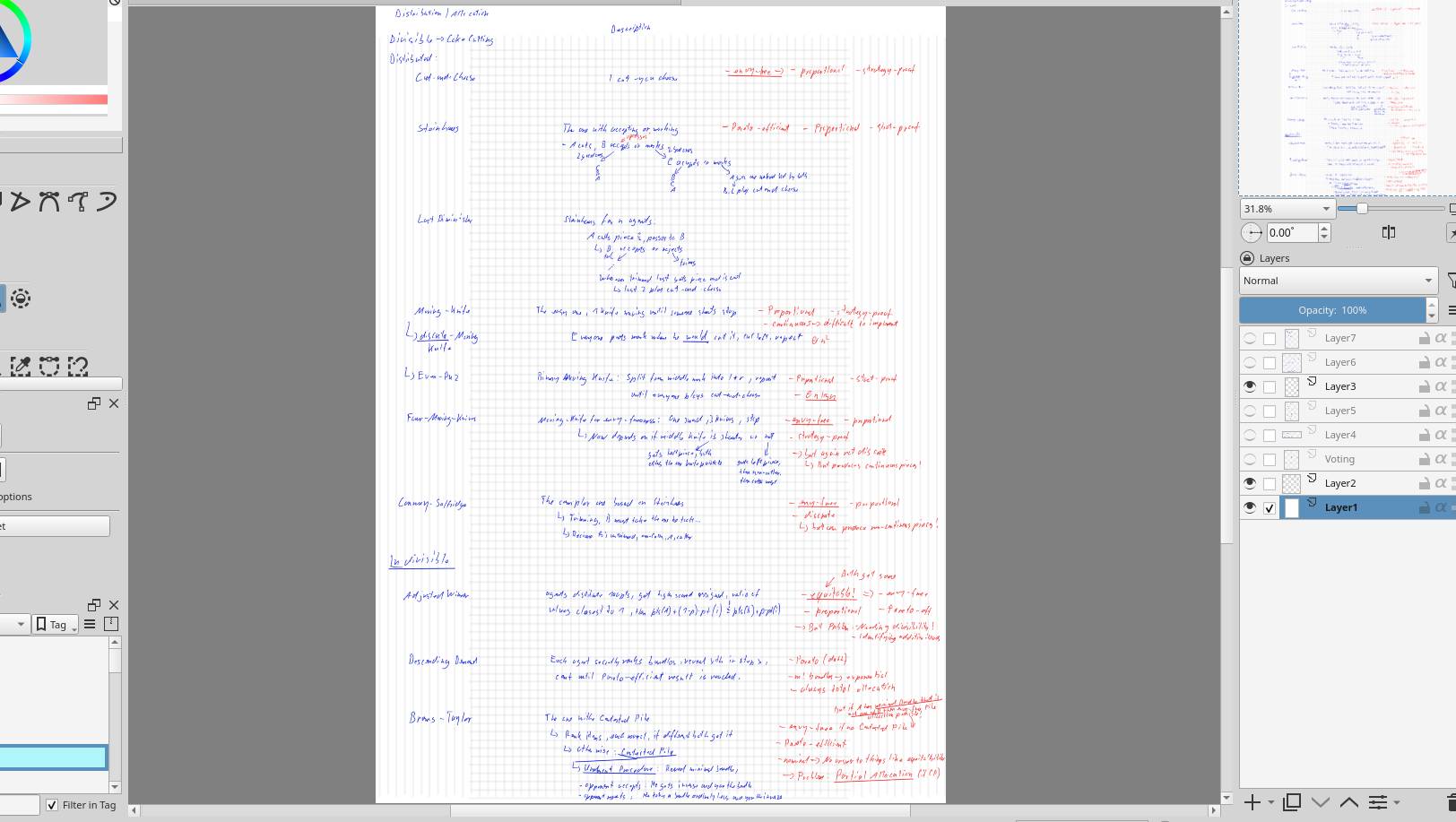This screenshot has height=822, width=1456.
Task: Open the Normal blending mode dropdown
Action: [x=1339, y=281]
